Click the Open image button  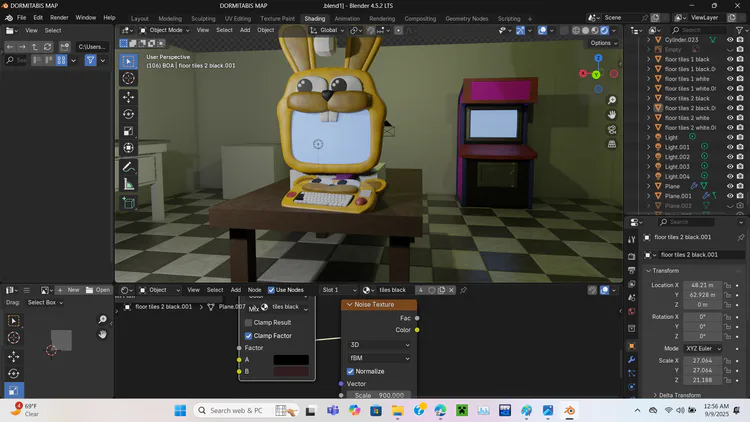[x=98, y=290]
